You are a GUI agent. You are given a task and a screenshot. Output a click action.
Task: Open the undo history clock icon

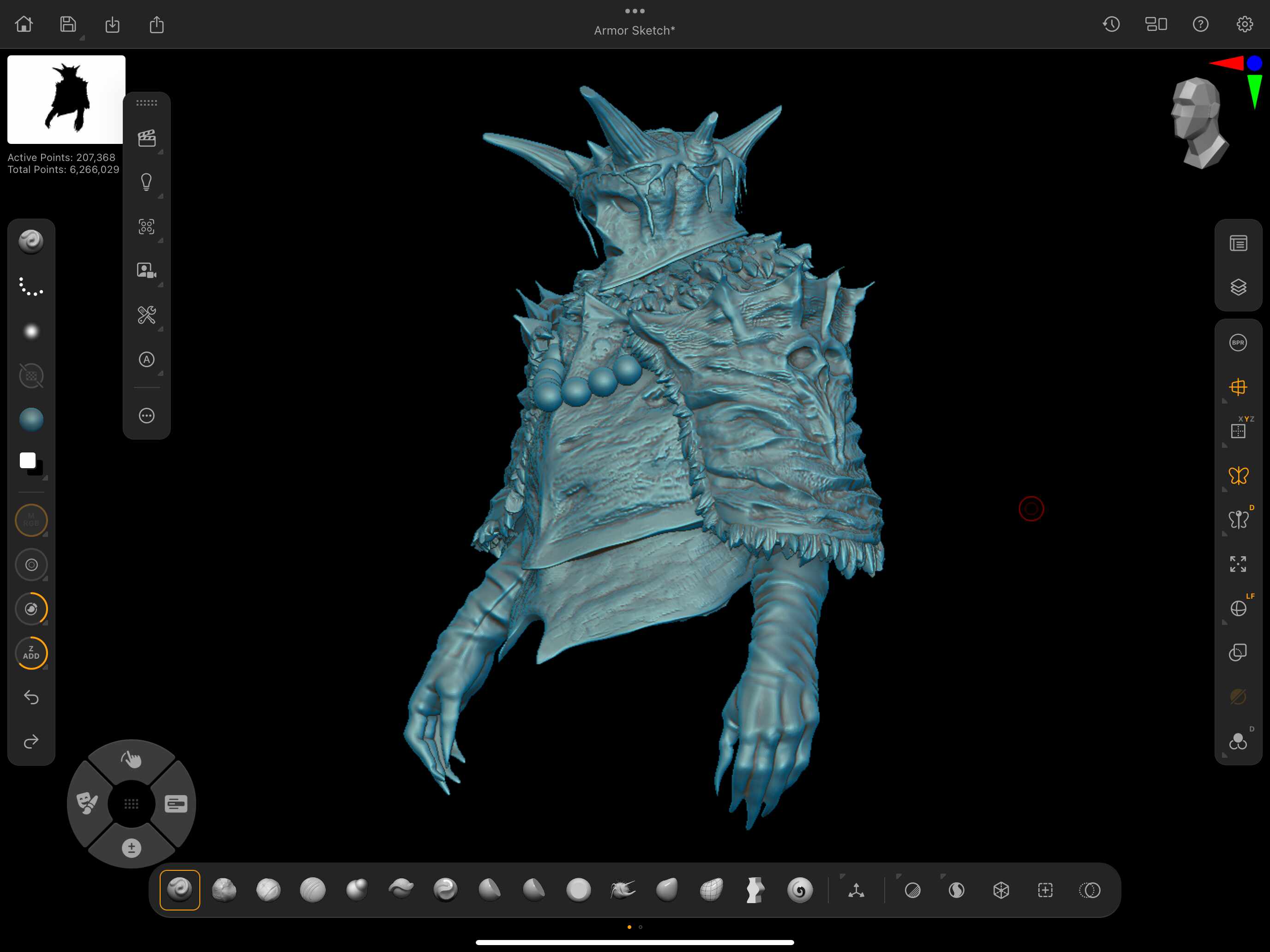1111,24
